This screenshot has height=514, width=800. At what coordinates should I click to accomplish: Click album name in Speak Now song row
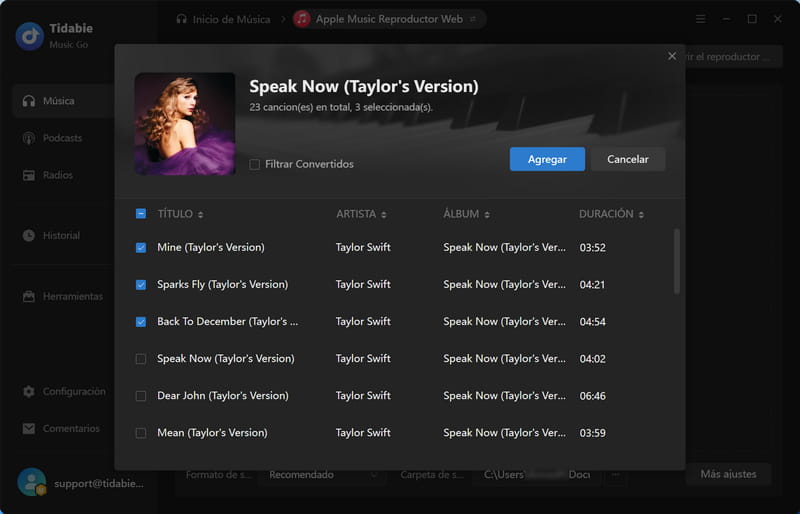coord(504,359)
